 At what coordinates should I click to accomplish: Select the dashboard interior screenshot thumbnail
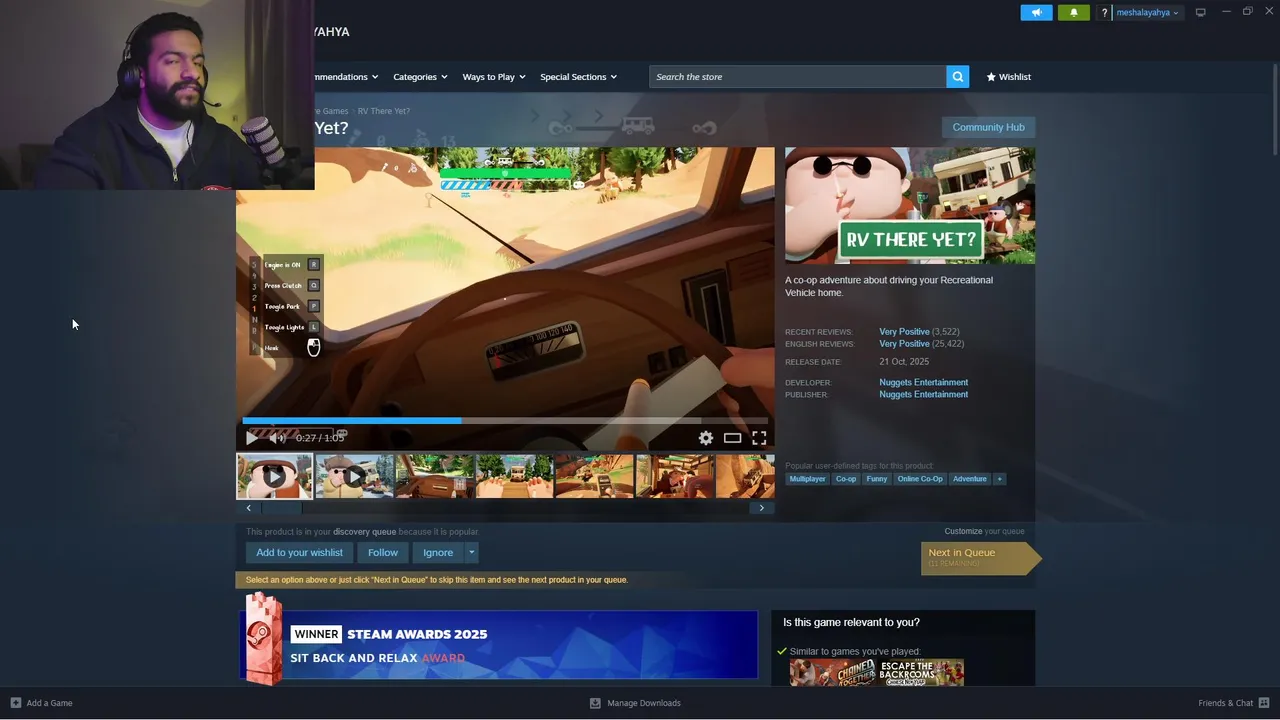435,476
